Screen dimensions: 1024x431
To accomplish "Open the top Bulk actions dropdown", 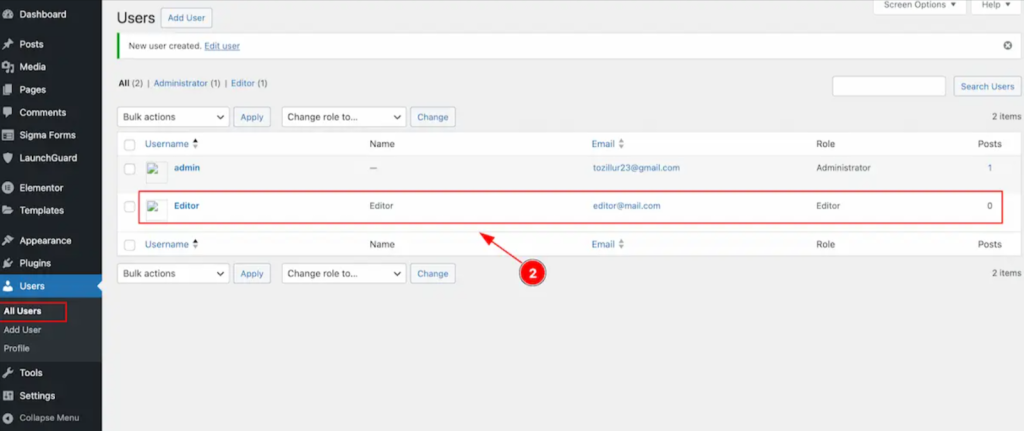I will click(x=174, y=117).
